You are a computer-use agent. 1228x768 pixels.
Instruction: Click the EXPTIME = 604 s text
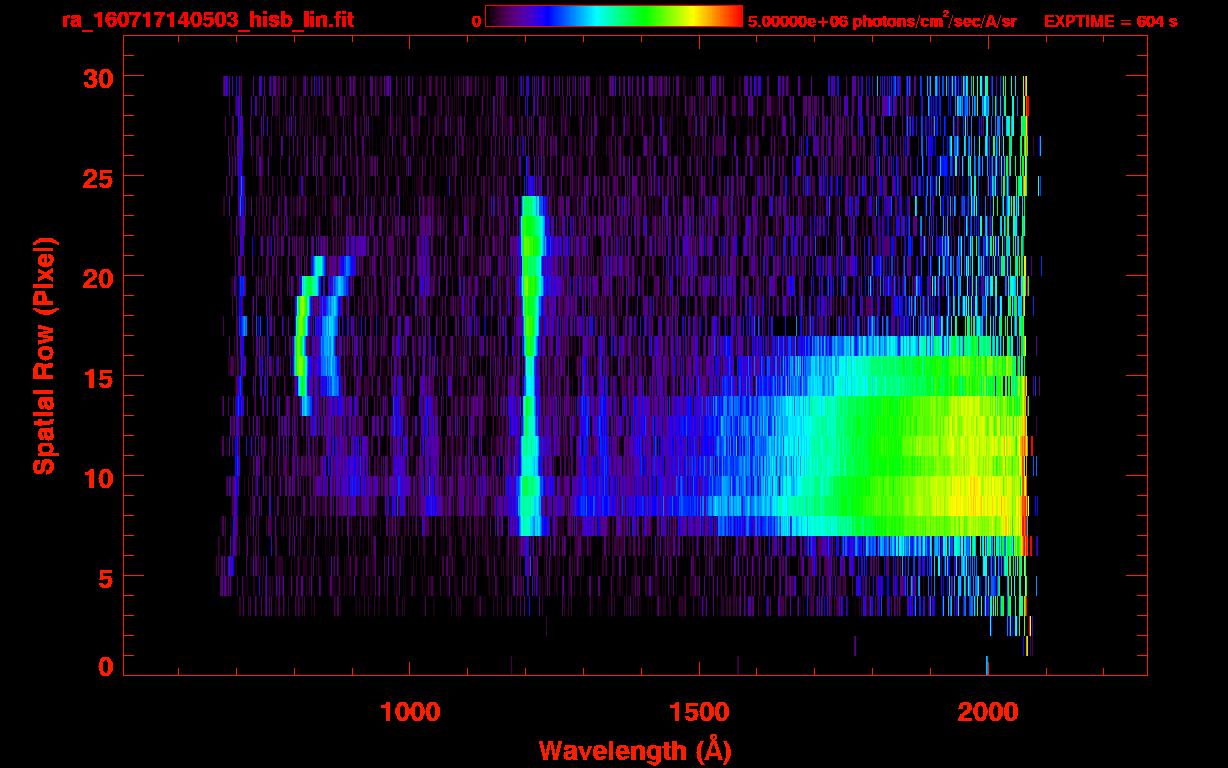(x=1110, y=21)
